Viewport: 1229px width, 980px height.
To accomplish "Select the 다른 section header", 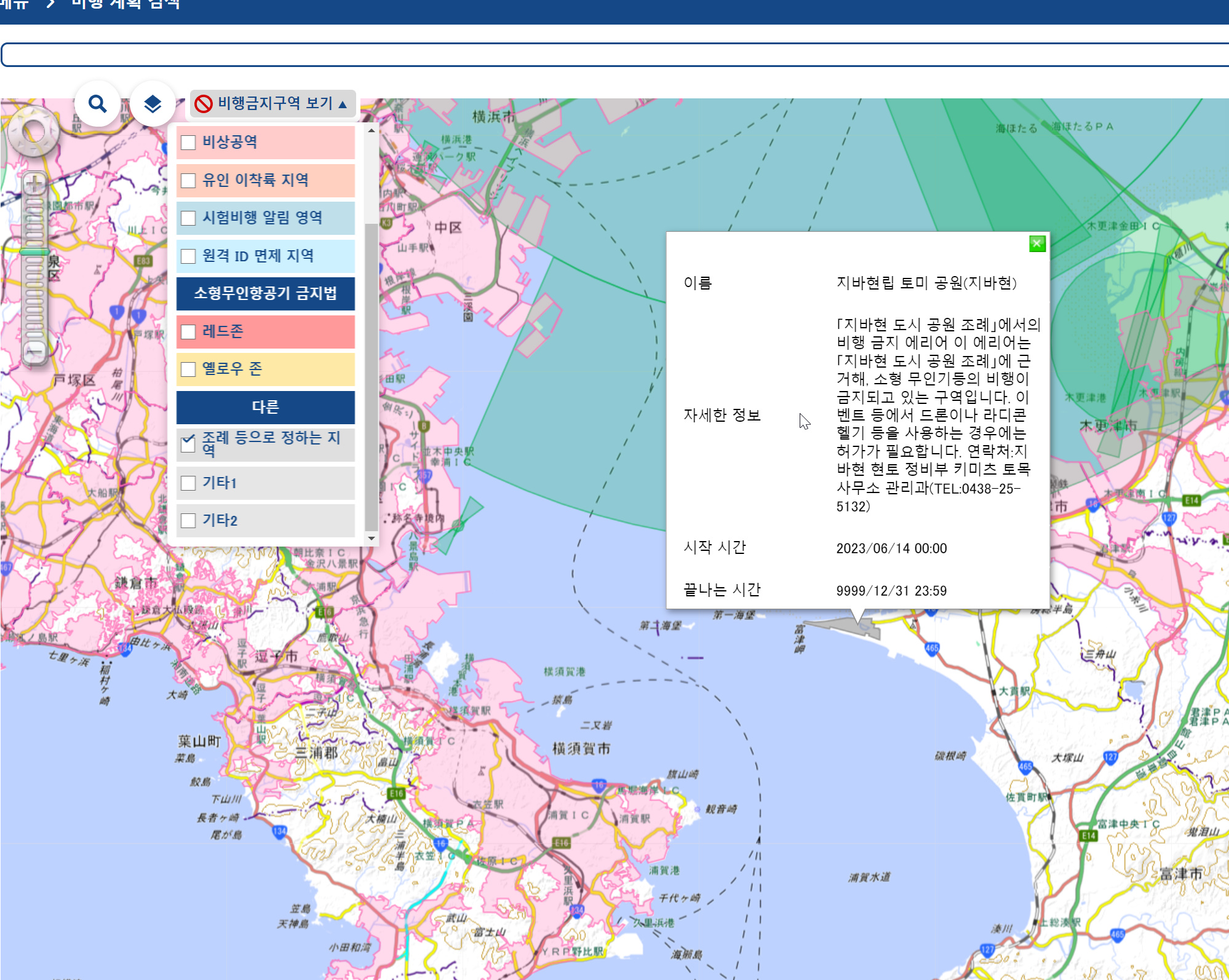I will [x=265, y=407].
